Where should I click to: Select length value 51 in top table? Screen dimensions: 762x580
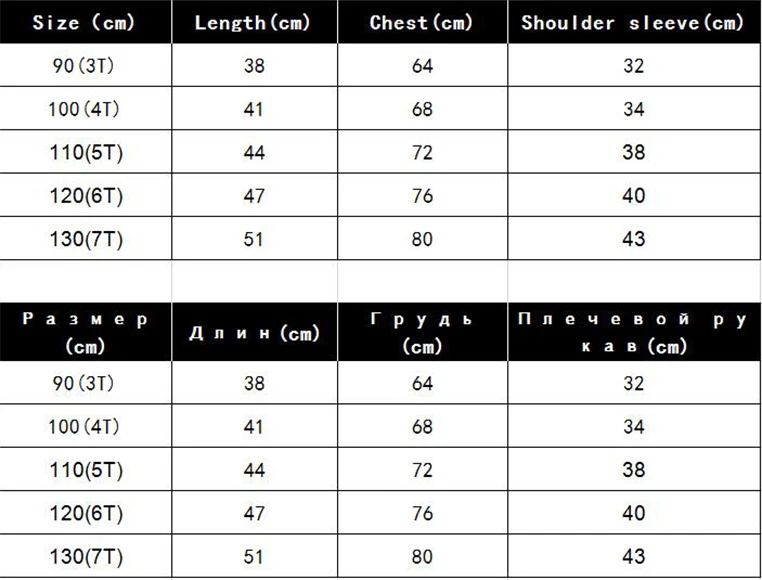[x=254, y=238]
